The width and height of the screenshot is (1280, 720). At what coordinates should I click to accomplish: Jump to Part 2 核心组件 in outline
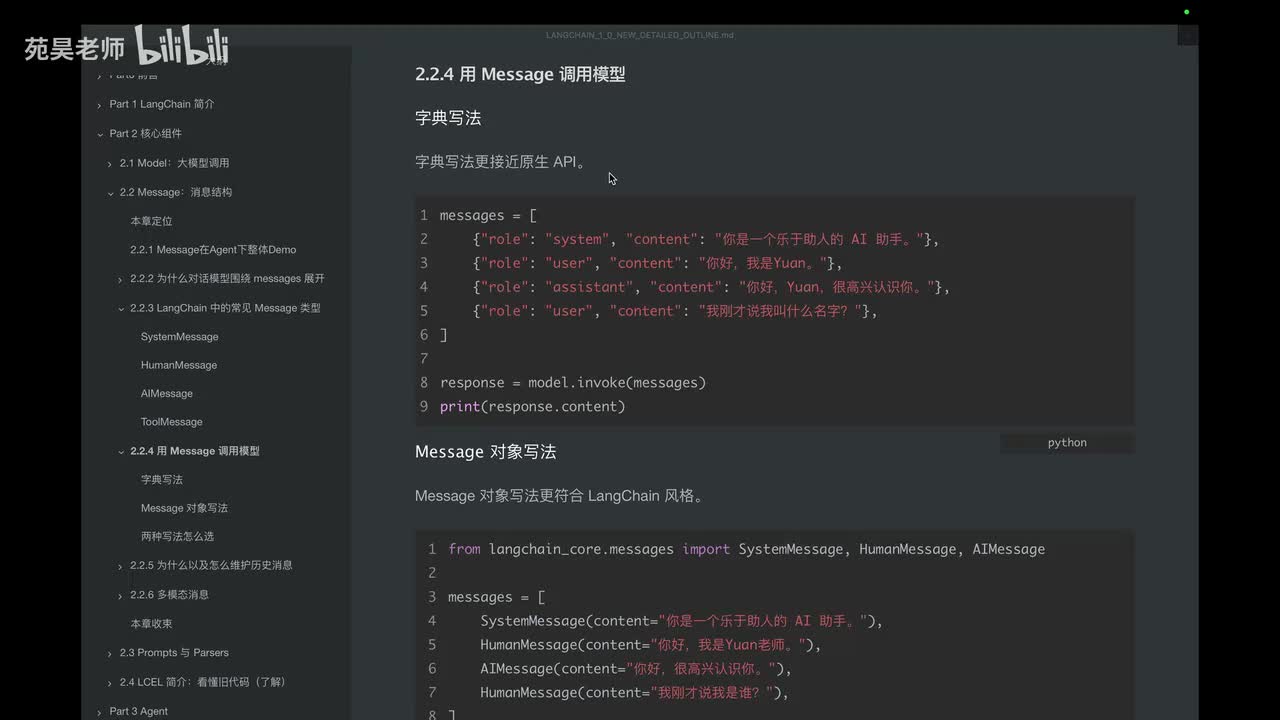point(146,133)
